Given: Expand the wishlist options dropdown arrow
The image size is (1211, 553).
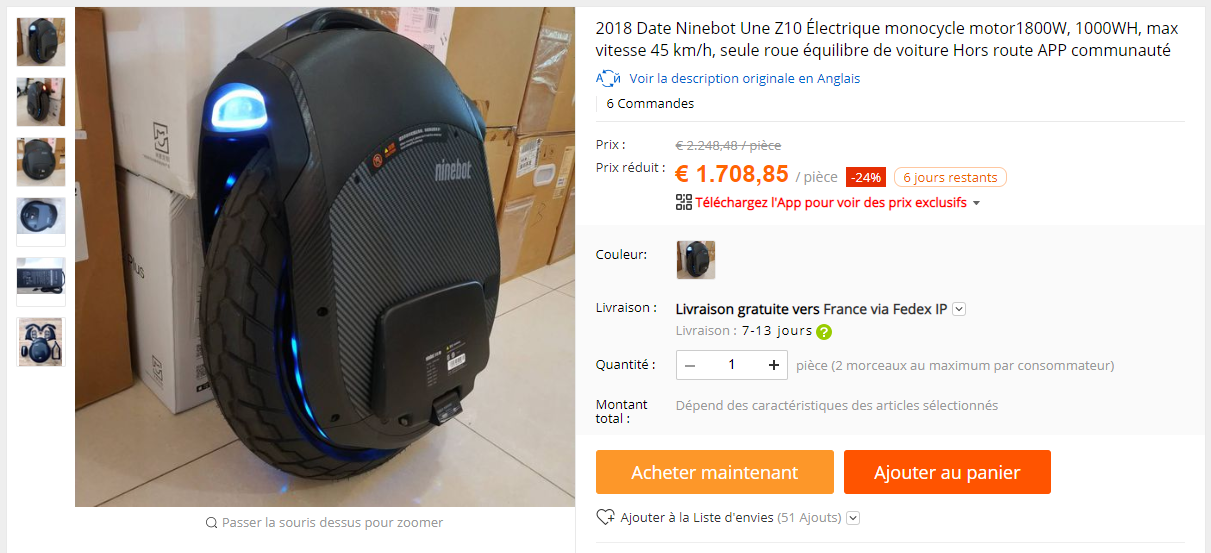Looking at the screenshot, I should (853, 518).
